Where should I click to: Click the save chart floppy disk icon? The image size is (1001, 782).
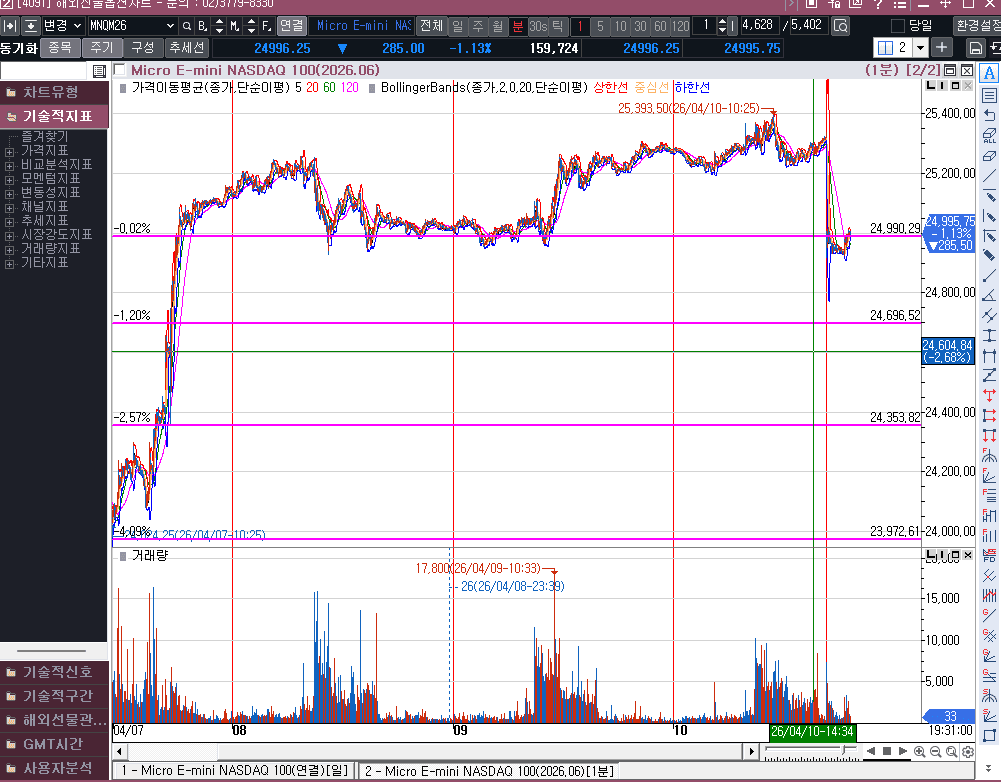[x=975, y=48]
